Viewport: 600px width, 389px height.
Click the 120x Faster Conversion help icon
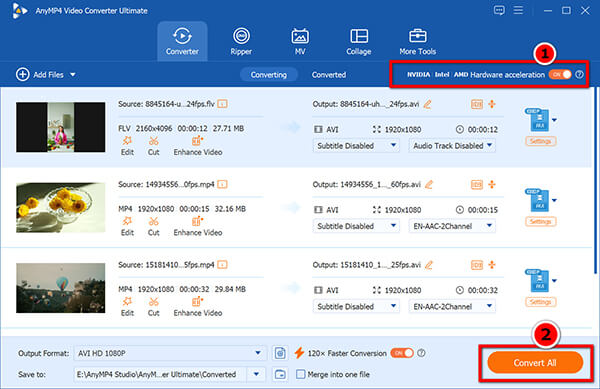pos(421,353)
